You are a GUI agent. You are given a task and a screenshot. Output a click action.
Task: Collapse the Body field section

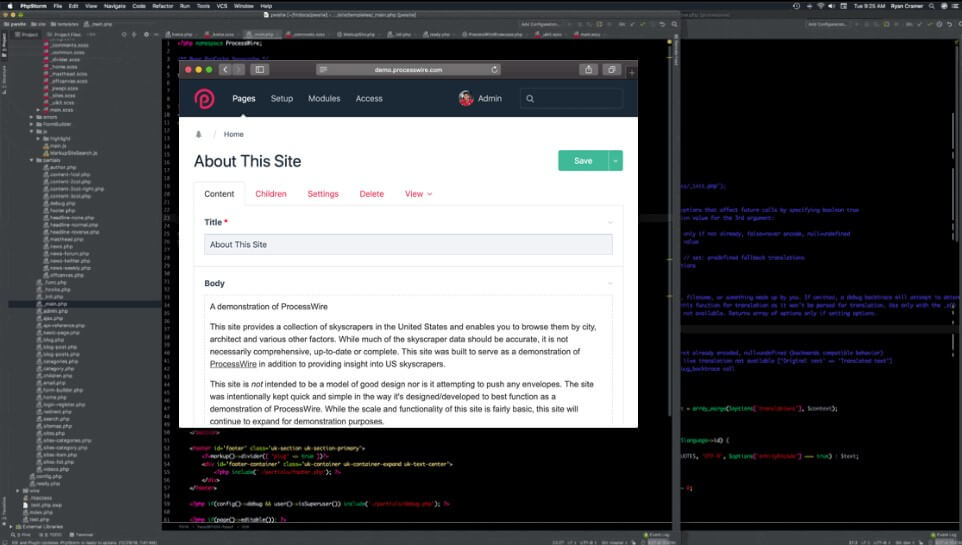click(610, 283)
